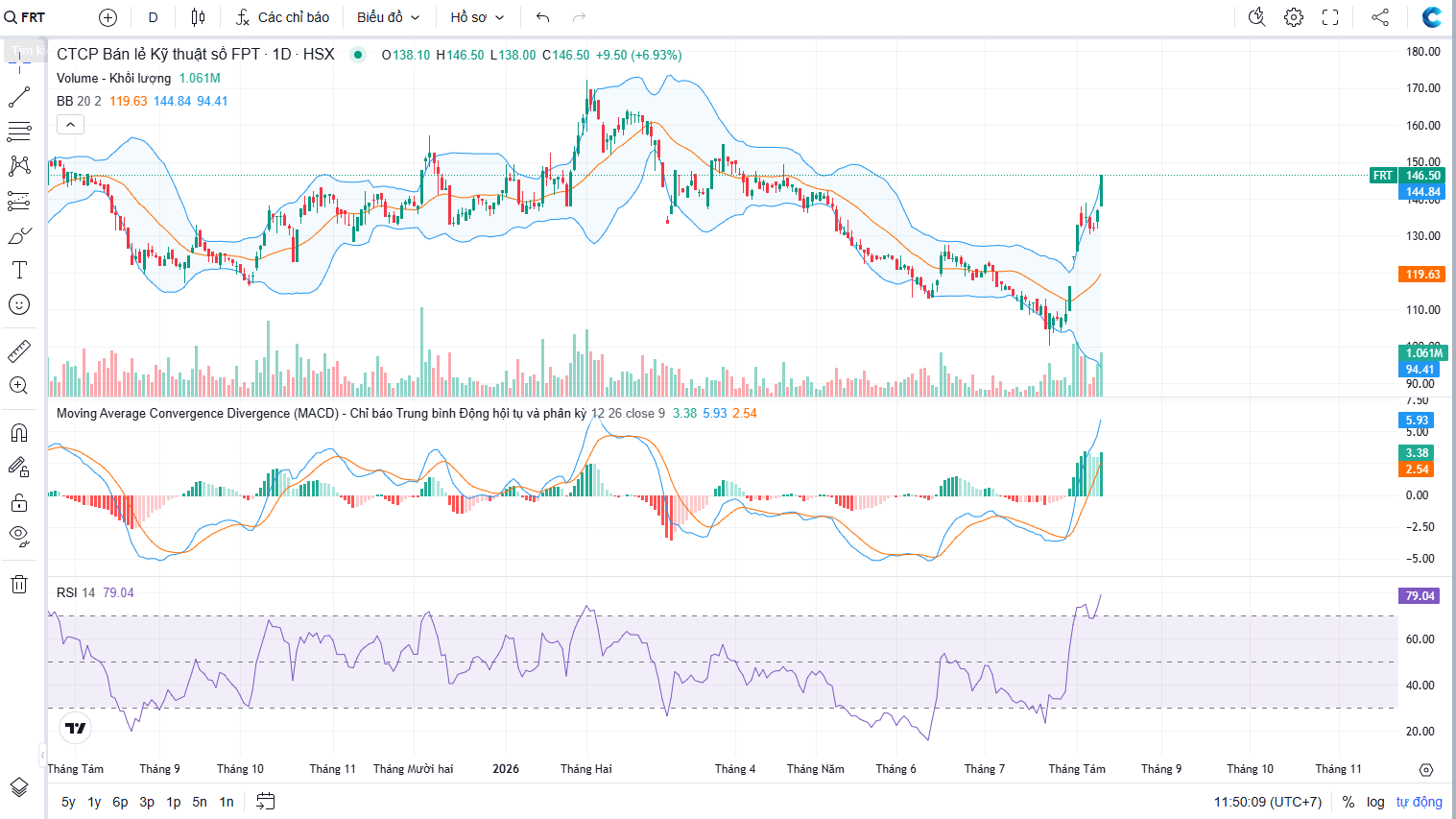Open the object tree layers panel
Image resolution: width=1456 pixels, height=819 pixels.
(19, 787)
